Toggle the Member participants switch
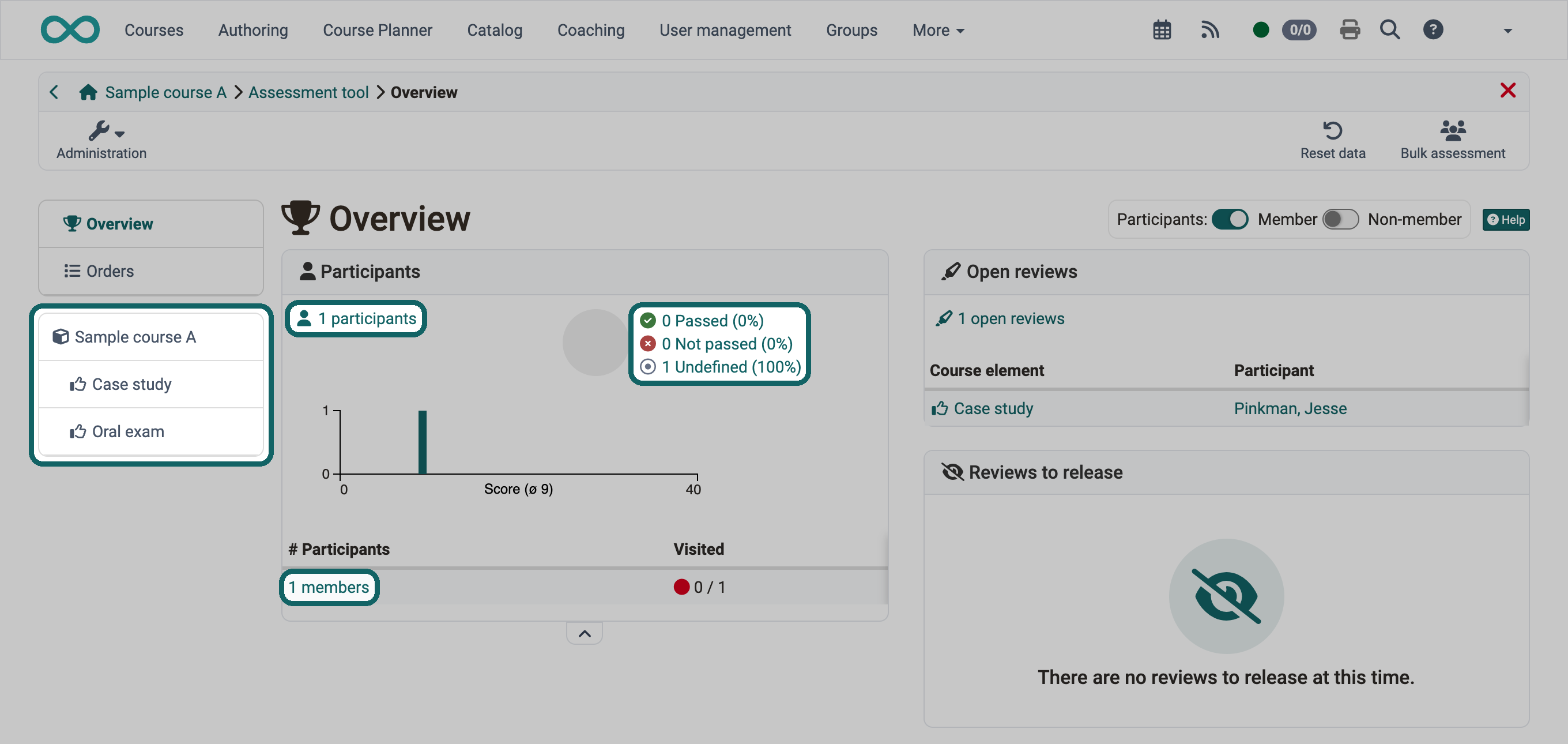The width and height of the screenshot is (1568, 744). pyautogui.click(x=1230, y=219)
